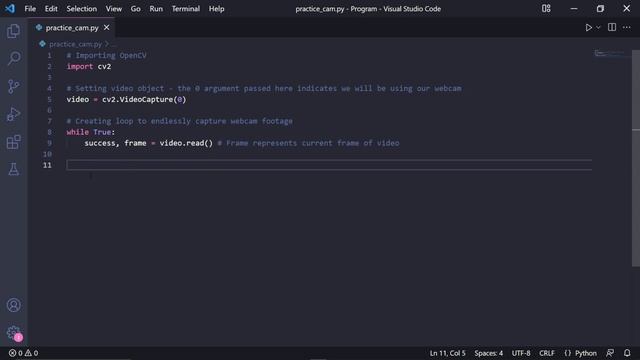This screenshot has height=360, width=640.
Task: Open notifications bell in status bar
Action: (627, 353)
